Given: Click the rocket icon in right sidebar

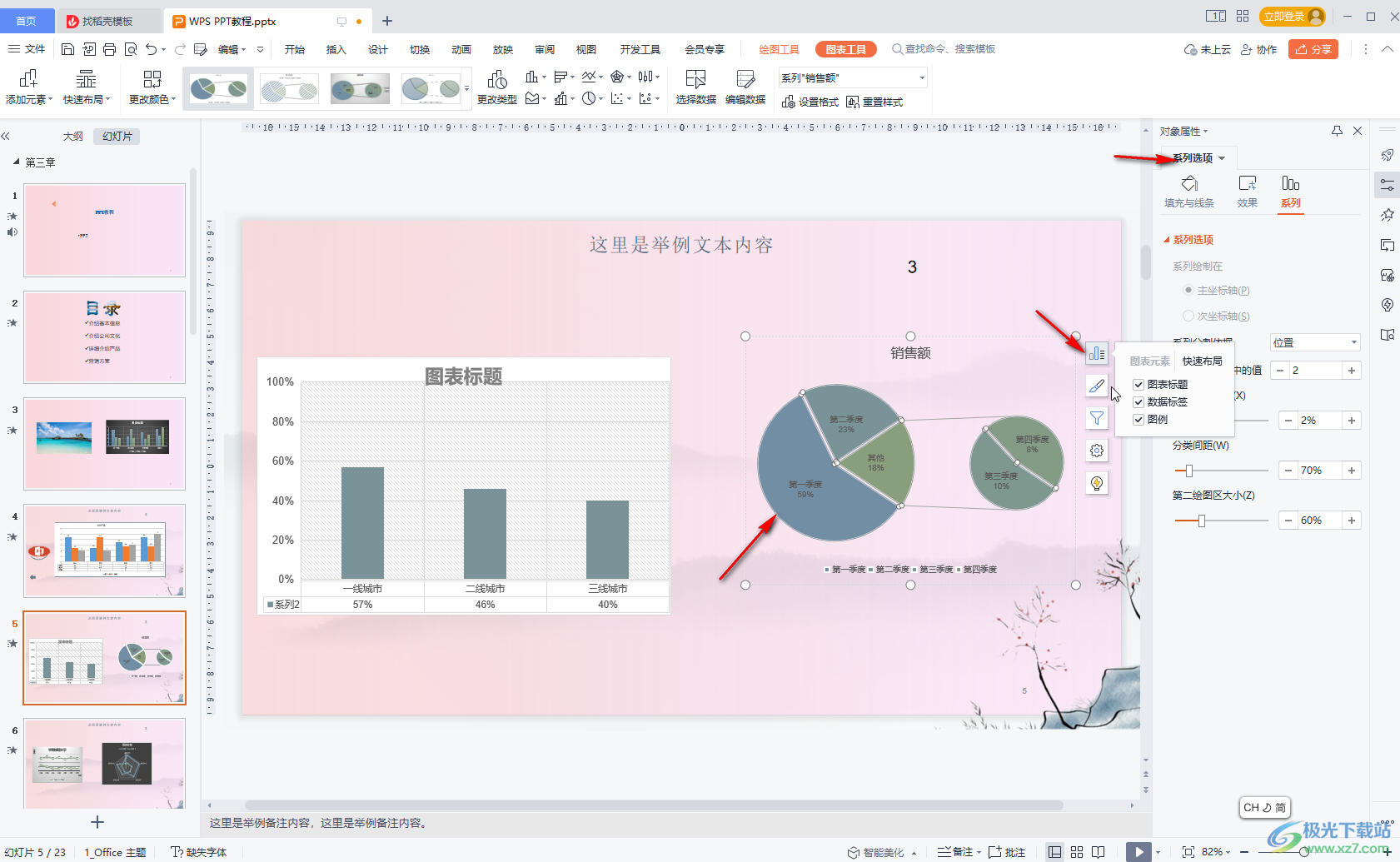Looking at the screenshot, I should click(x=1387, y=155).
